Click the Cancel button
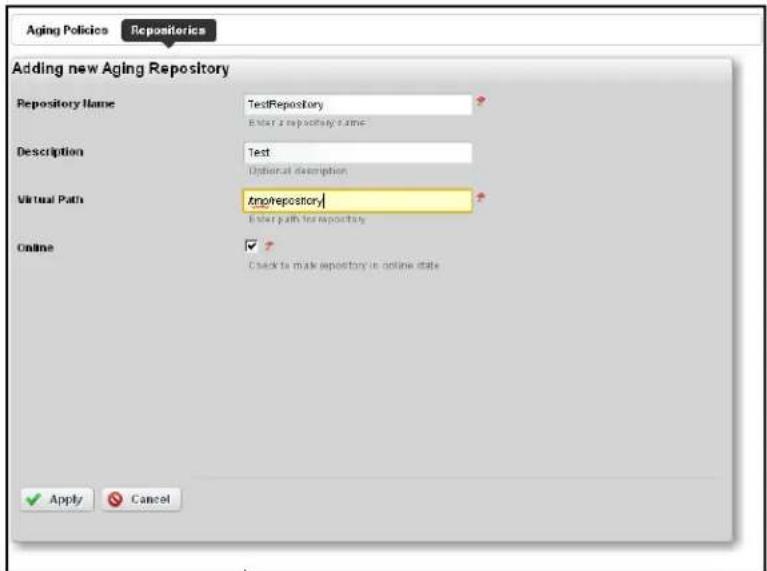767x571 pixels. 141,500
